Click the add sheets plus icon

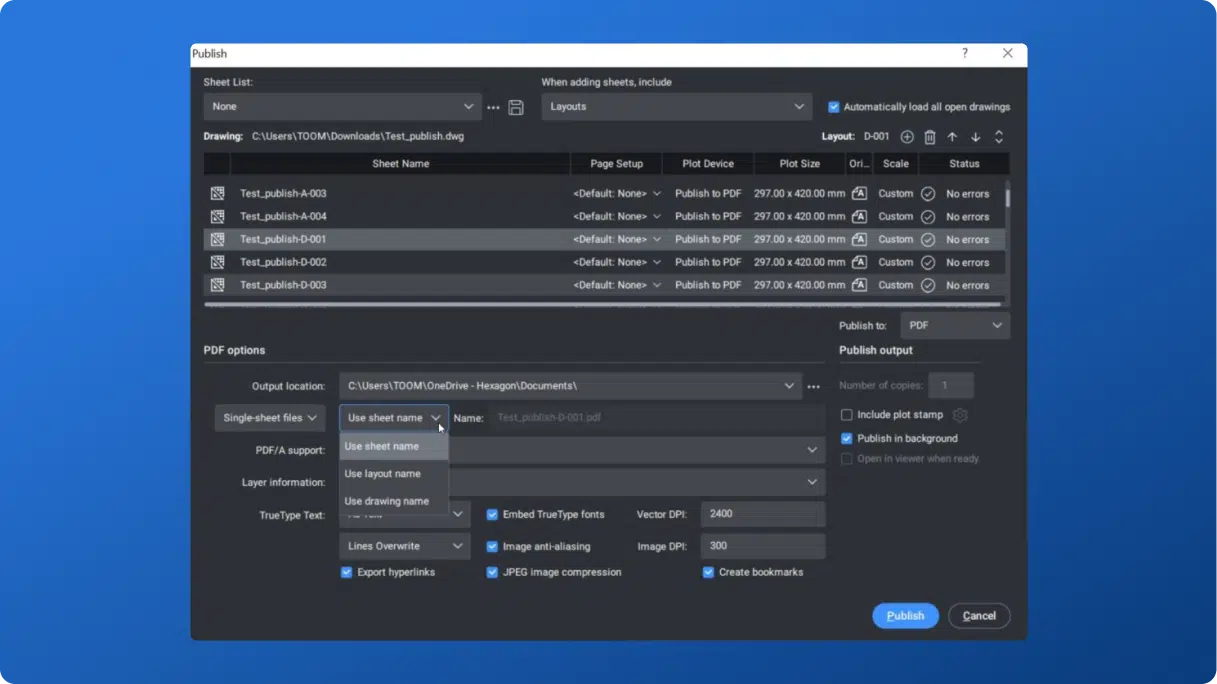click(x=907, y=137)
